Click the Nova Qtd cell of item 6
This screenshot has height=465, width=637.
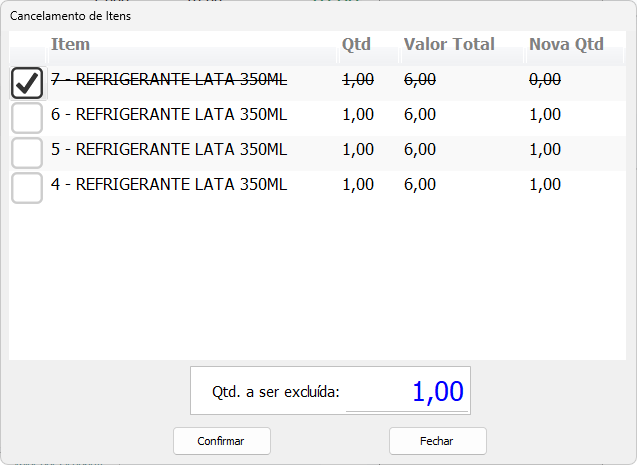[x=545, y=115]
